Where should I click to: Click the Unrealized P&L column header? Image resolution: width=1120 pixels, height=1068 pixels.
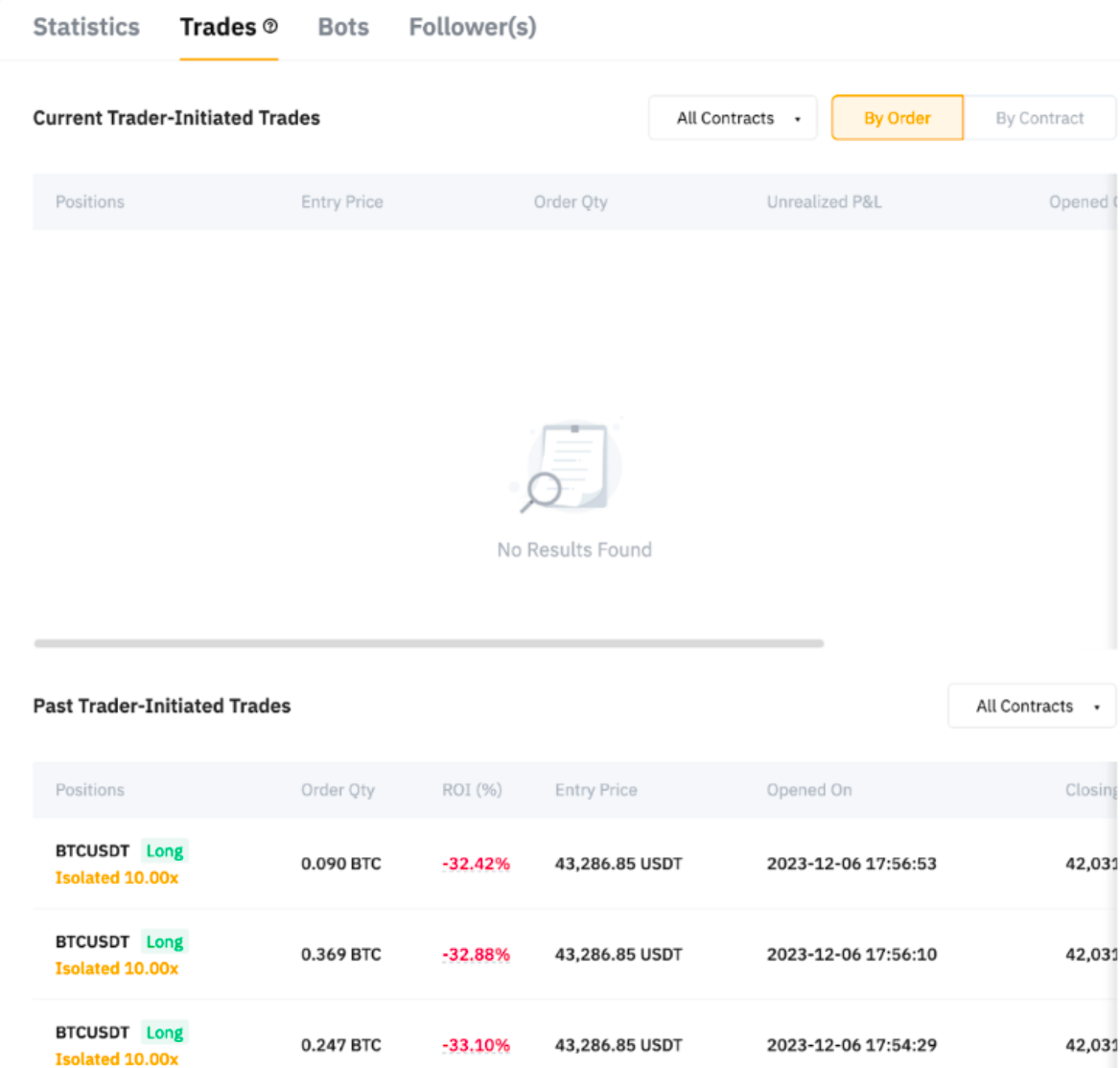824,201
